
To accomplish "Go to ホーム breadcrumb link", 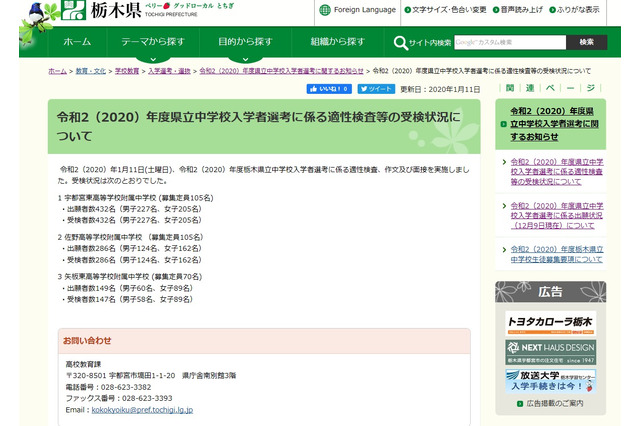I will coord(58,71).
